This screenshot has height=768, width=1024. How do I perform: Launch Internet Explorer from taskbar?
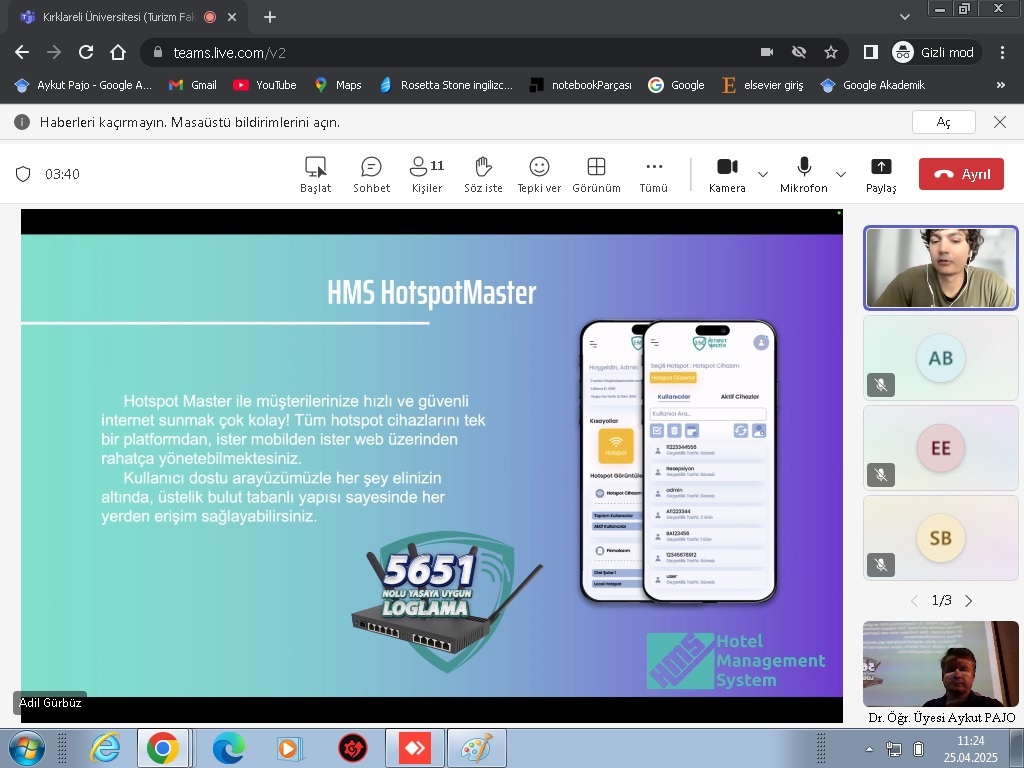pos(105,748)
